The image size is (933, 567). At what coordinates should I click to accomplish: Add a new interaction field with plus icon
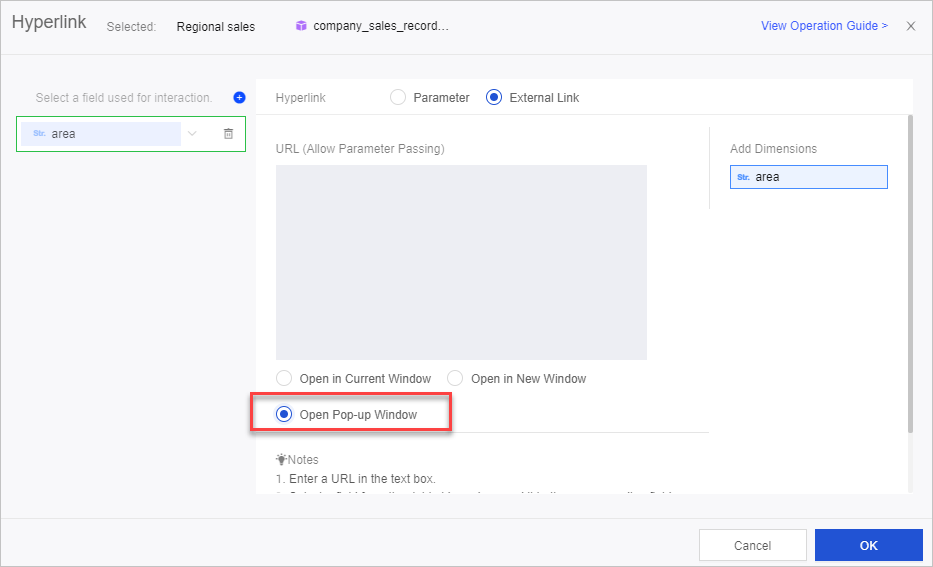[239, 98]
